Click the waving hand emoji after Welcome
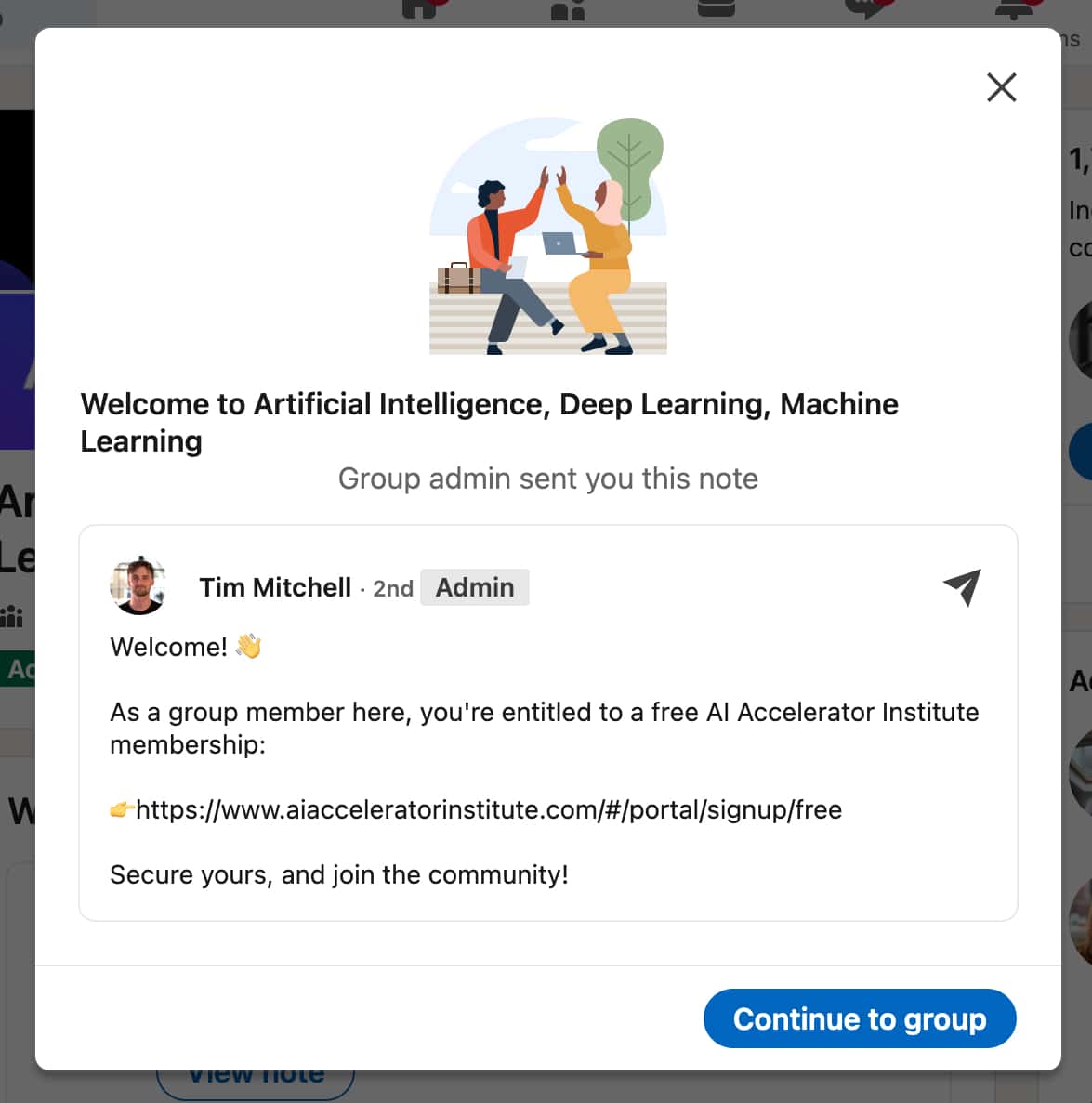 248,646
